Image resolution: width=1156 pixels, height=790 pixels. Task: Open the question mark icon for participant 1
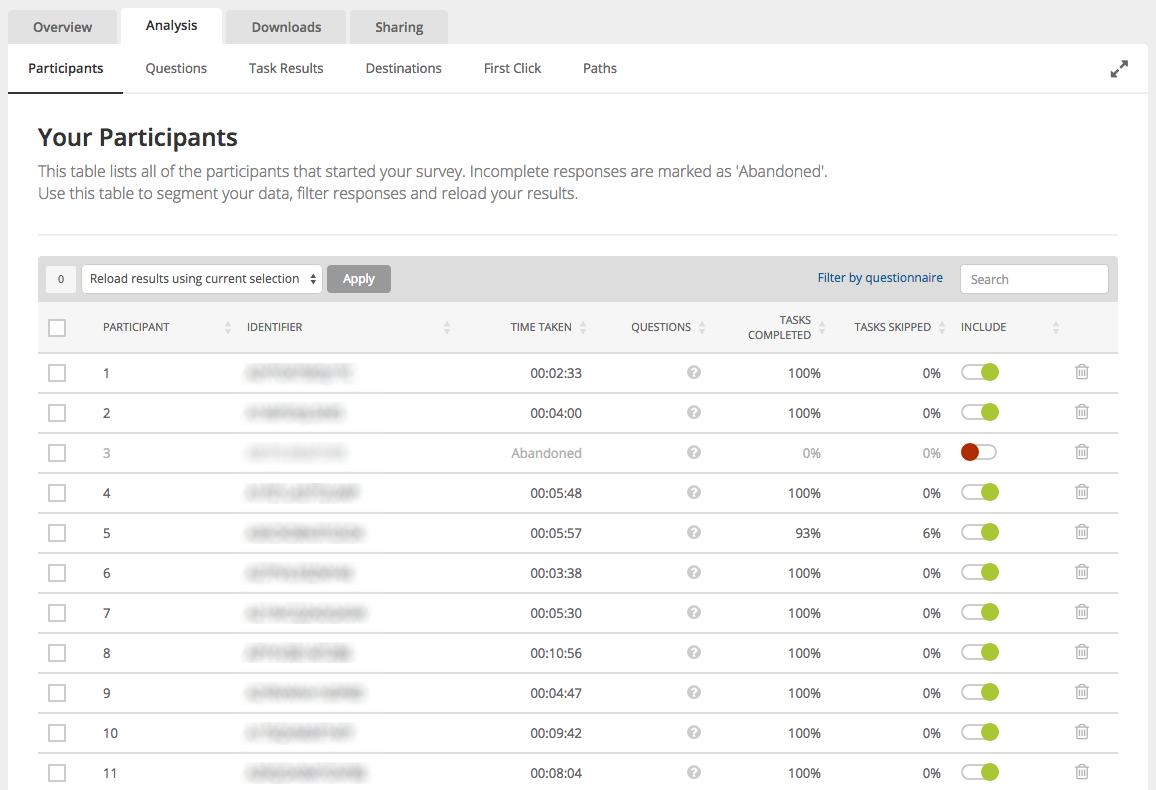click(x=693, y=372)
